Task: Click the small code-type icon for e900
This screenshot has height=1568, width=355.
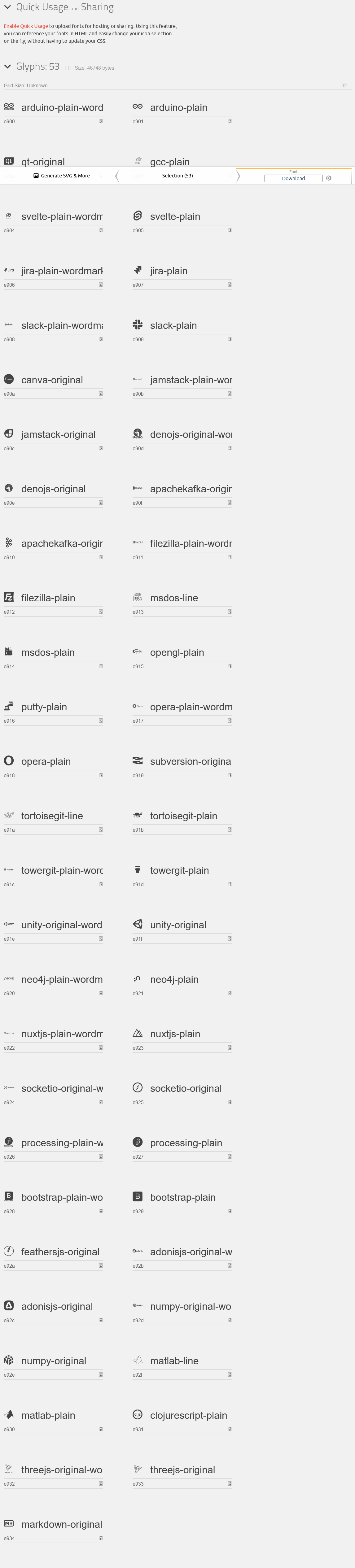Action: [x=100, y=121]
